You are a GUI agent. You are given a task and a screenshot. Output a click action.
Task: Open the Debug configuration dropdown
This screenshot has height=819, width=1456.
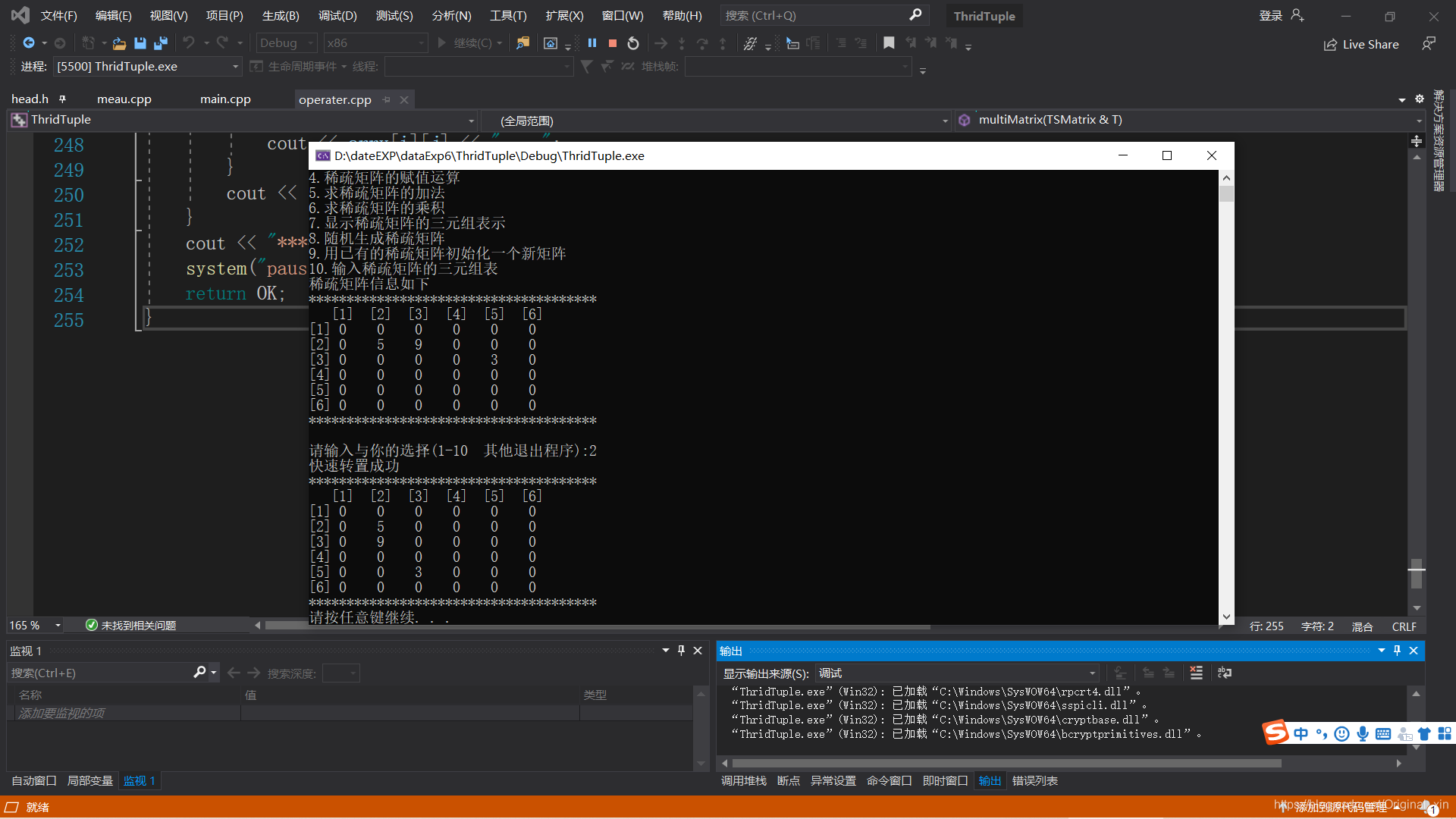pos(287,43)
